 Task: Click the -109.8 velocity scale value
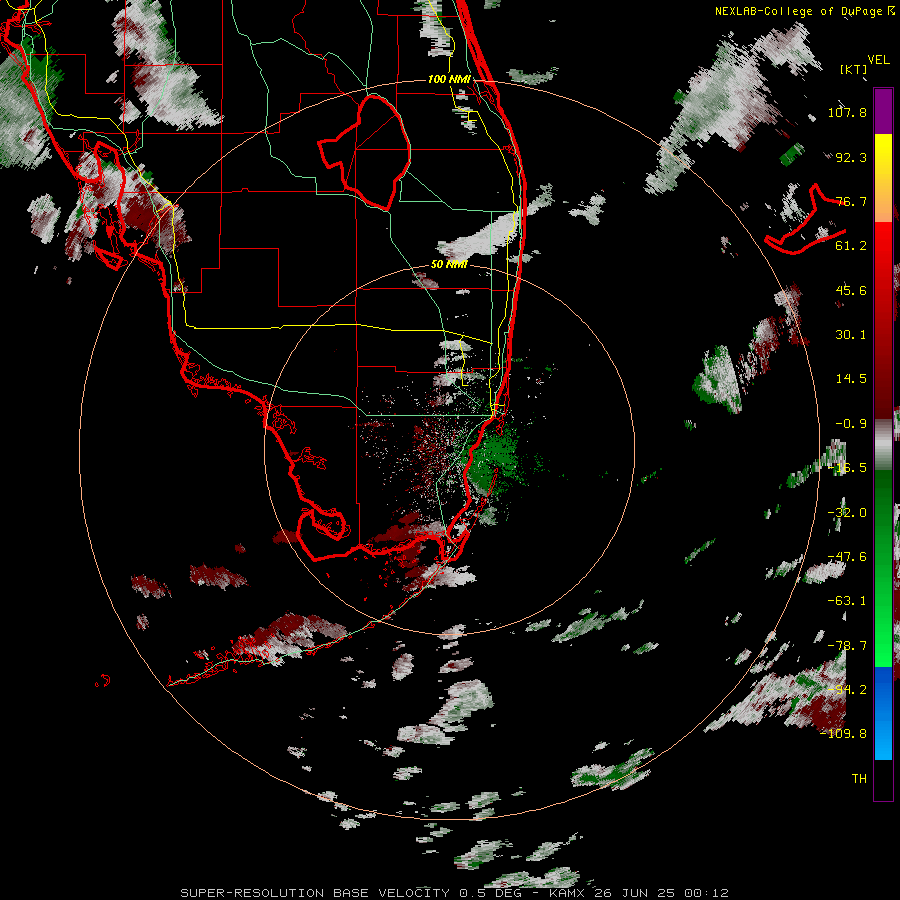844,734
